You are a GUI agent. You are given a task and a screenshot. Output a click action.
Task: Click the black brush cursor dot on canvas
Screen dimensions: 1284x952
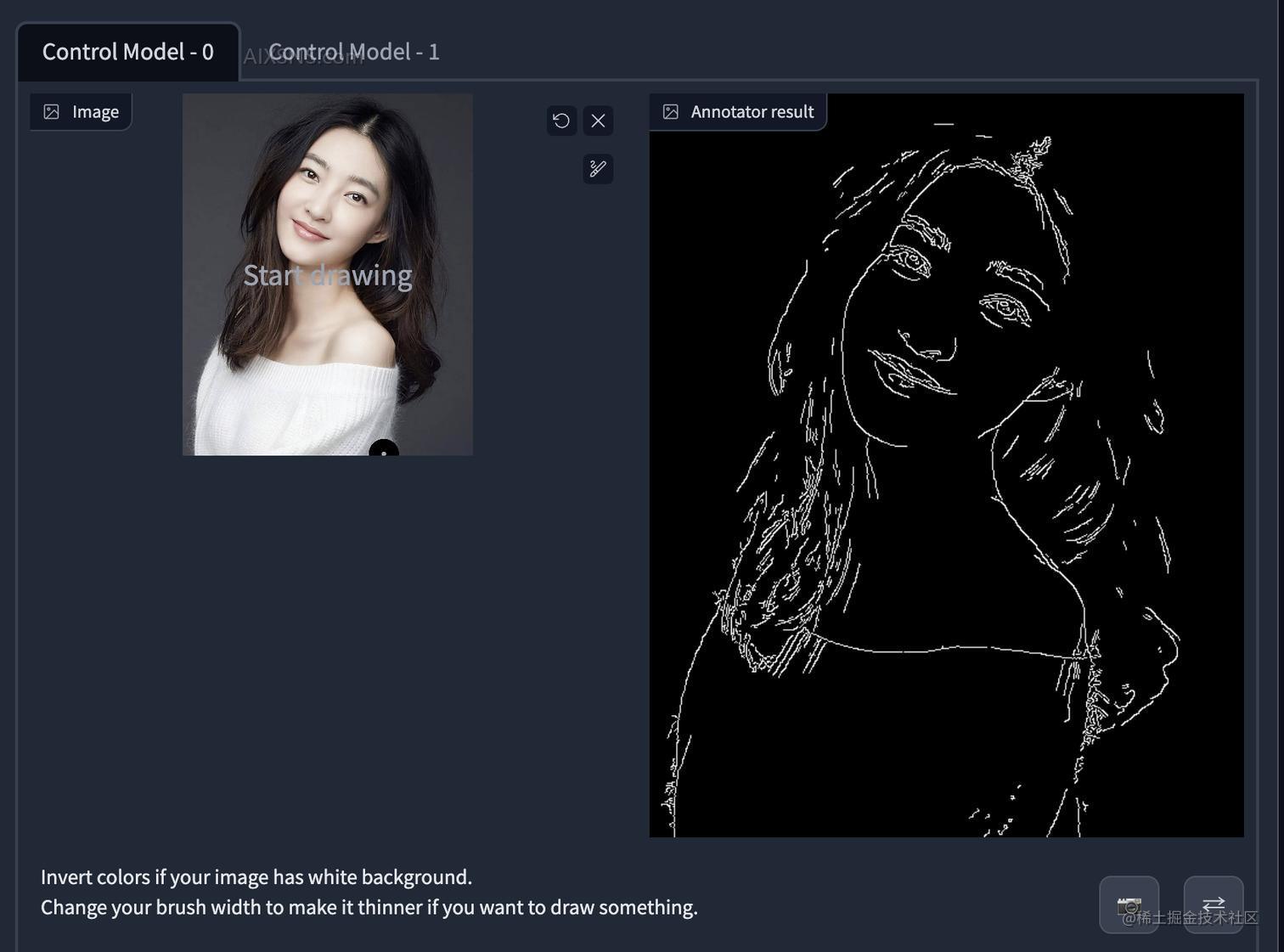click(384, 450)
